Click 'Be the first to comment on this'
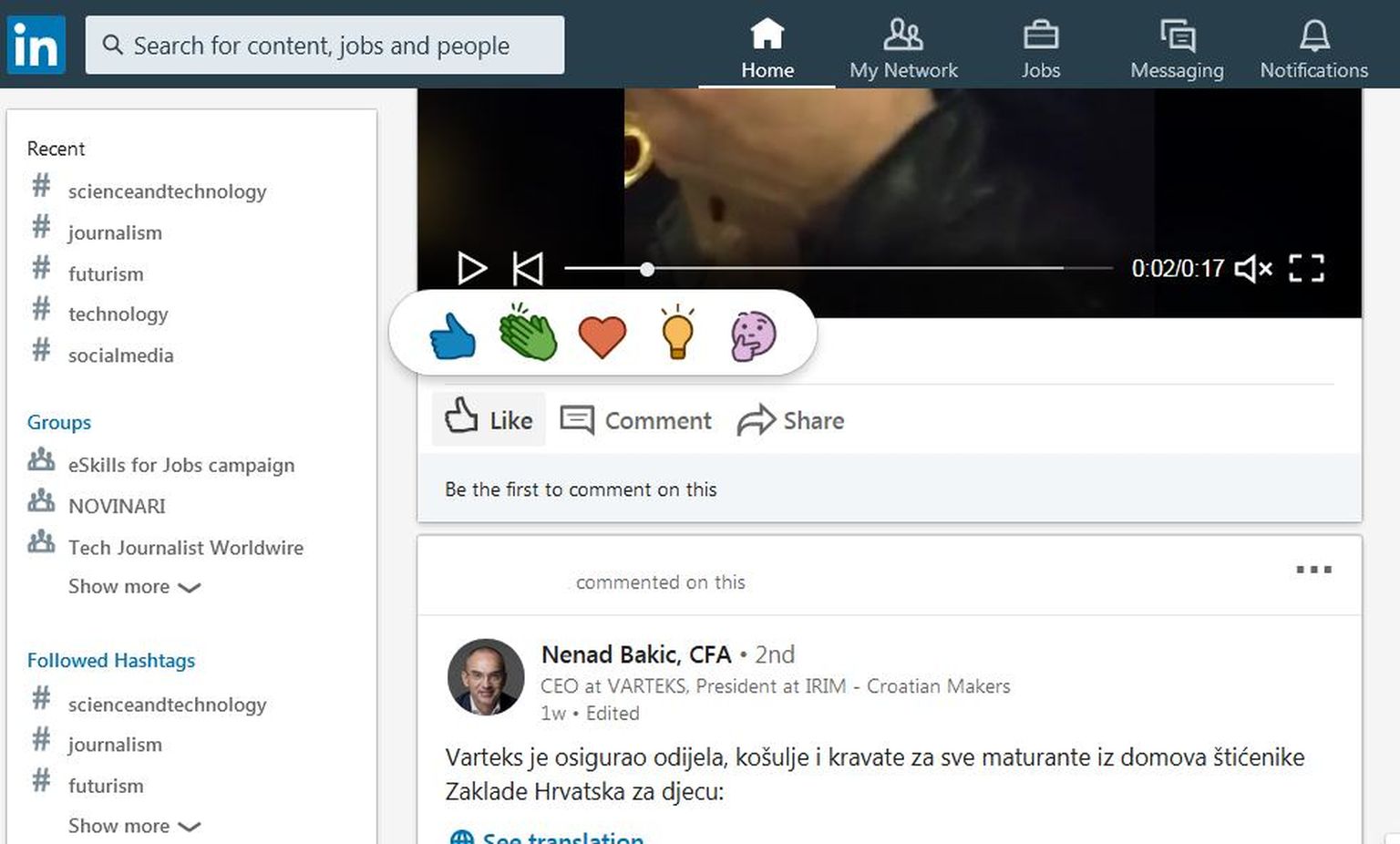 pos(581,489)
